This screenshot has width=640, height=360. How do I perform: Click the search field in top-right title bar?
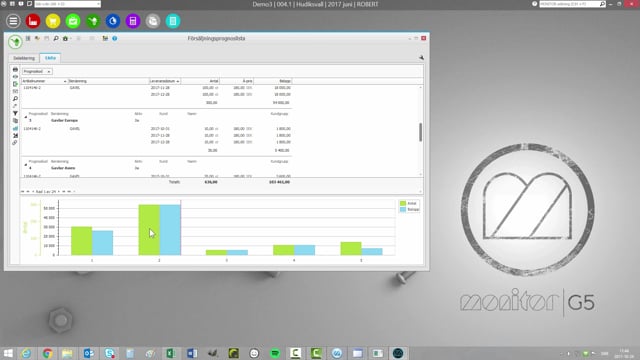point(572,4)
